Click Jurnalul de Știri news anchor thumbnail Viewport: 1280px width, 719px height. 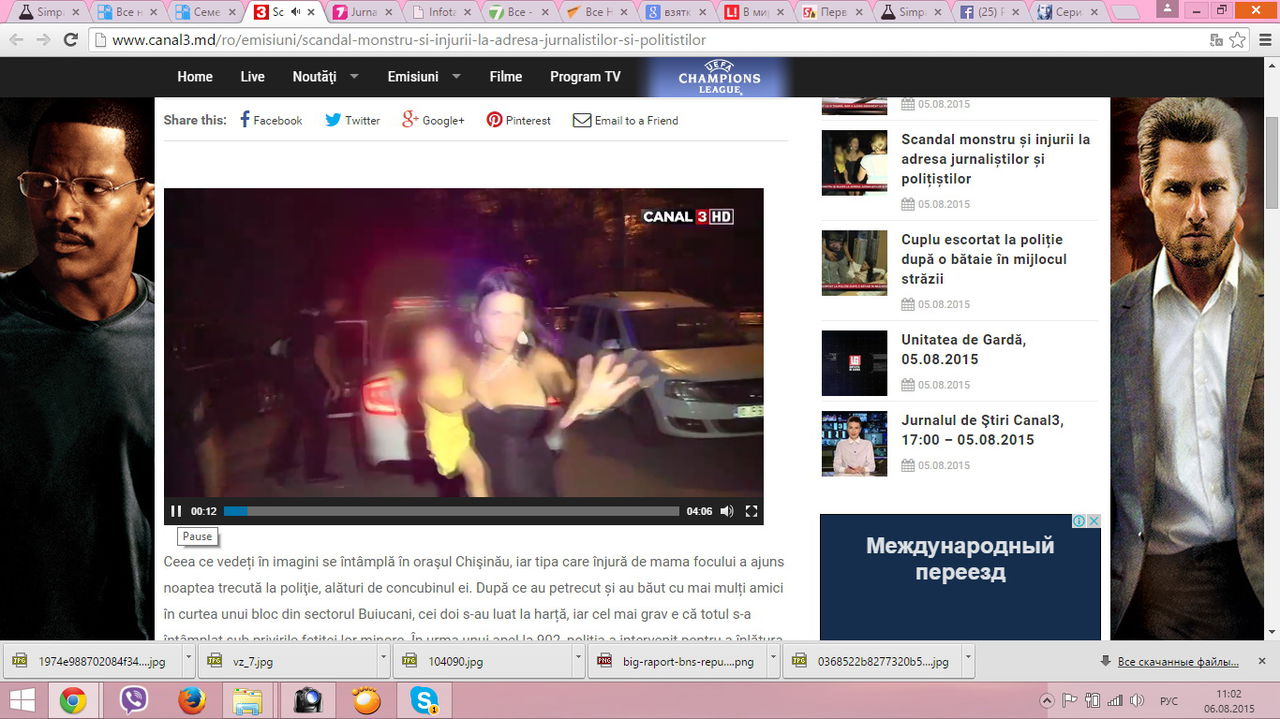click(x=854, y=444)
